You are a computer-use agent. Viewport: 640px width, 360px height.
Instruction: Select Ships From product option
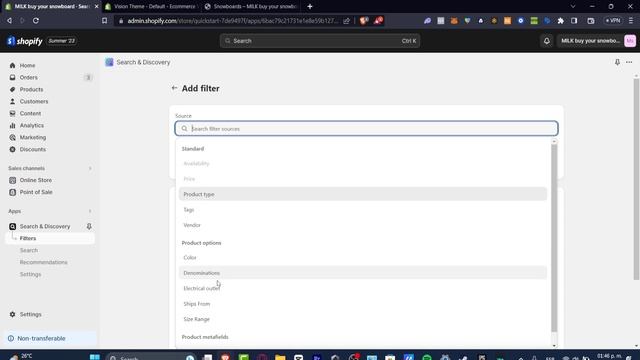pos(362,304)
